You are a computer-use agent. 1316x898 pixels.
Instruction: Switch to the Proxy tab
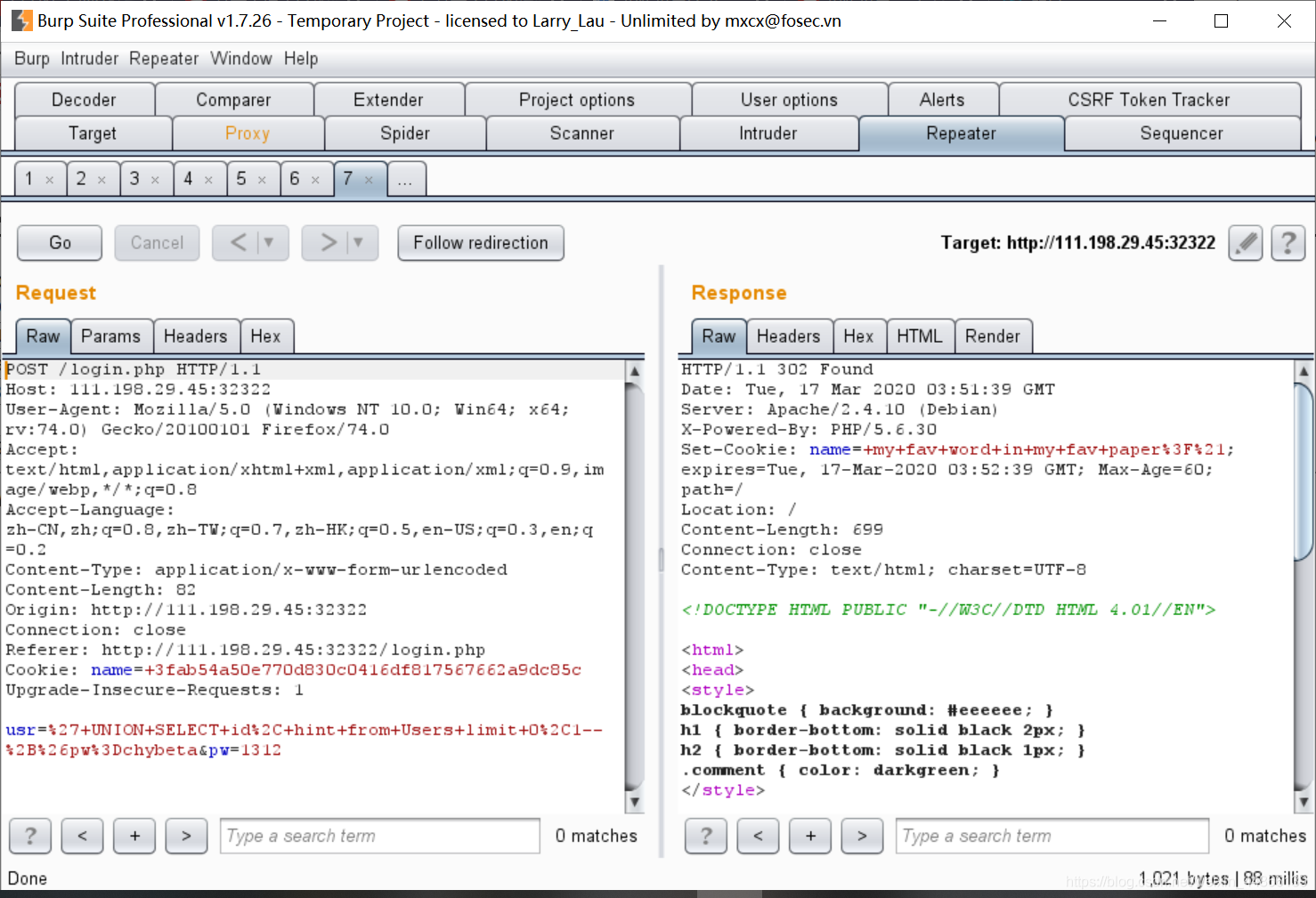(248, 133)
